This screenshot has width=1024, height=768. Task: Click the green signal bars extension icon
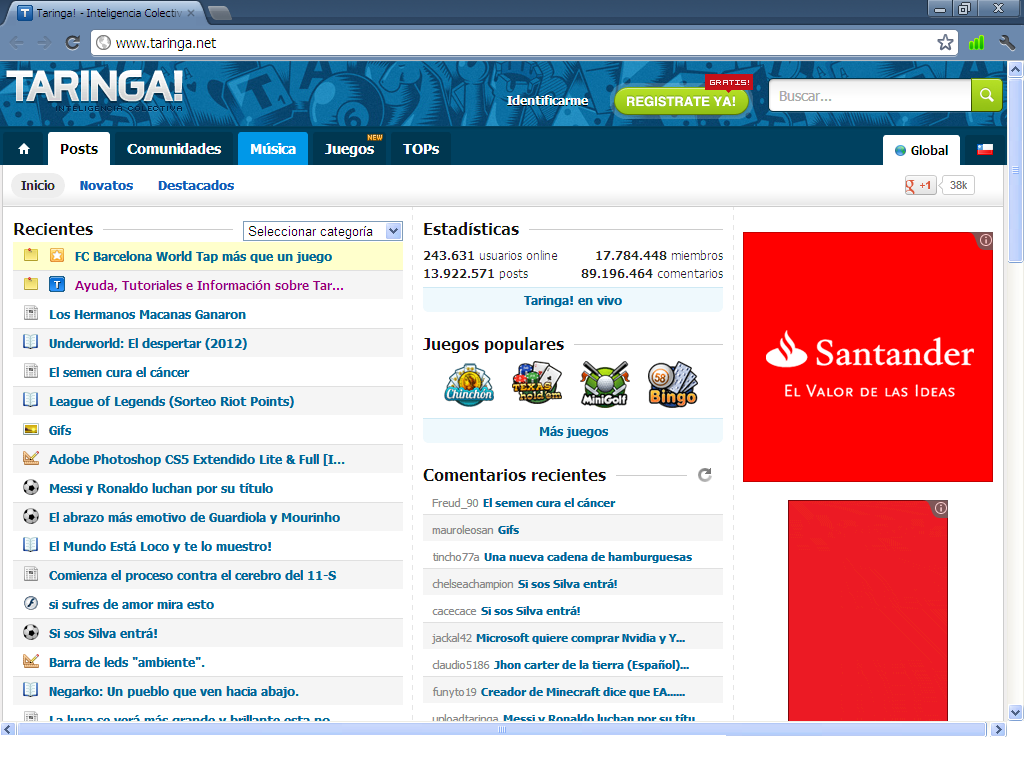[x=976, y=43]
